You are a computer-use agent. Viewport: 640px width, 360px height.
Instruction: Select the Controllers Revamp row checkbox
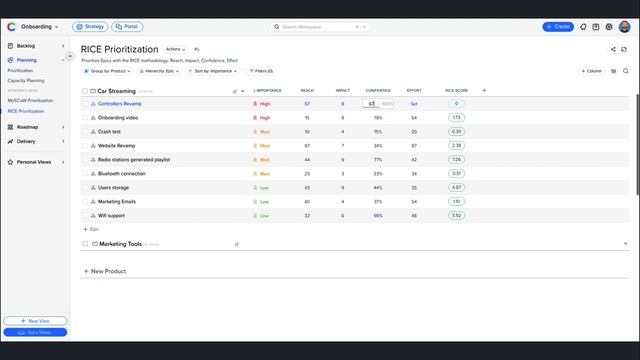85,104
